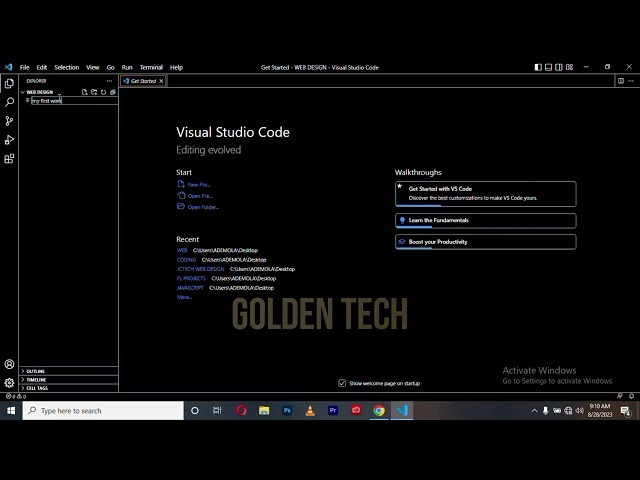Open the Selection menu
640x480 pixels.
(67, 67)
